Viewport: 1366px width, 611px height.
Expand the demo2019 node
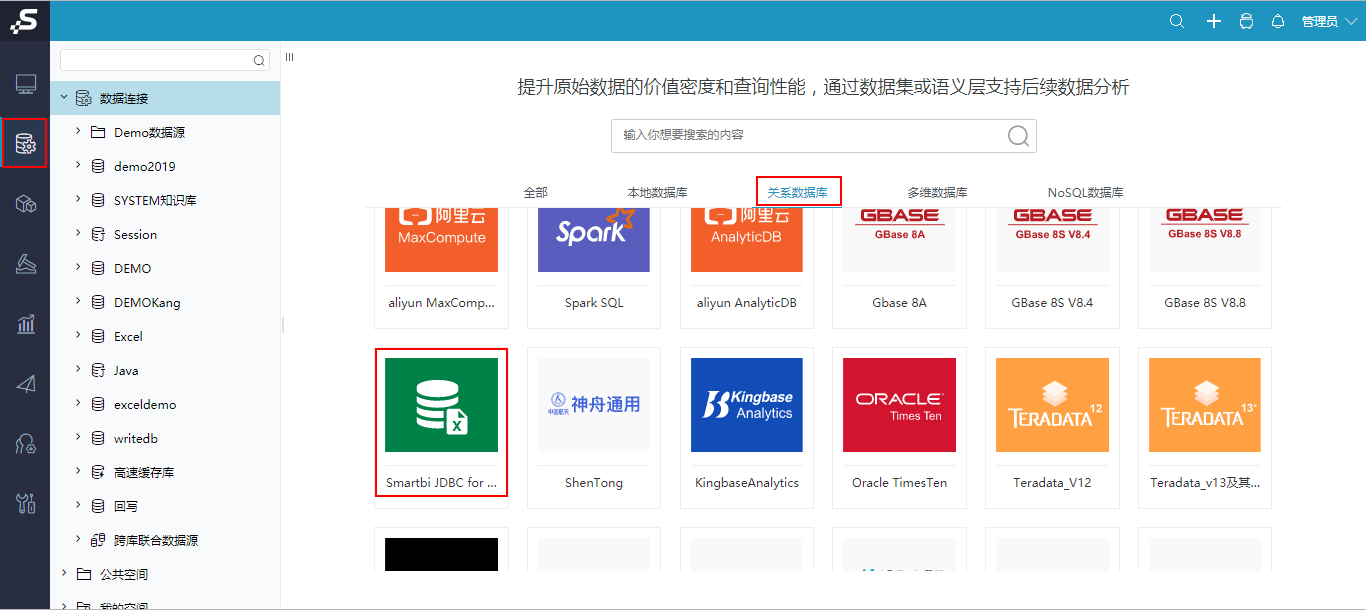[x=78, y=165]
